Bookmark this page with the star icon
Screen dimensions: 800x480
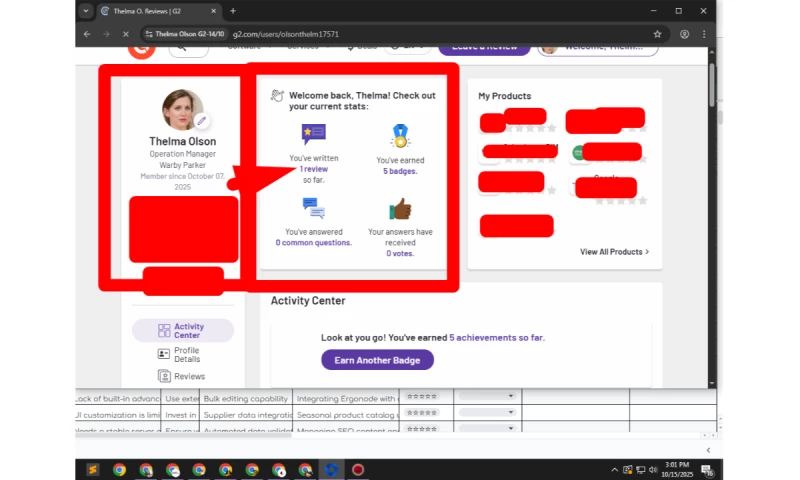click(x=657, y=33)
